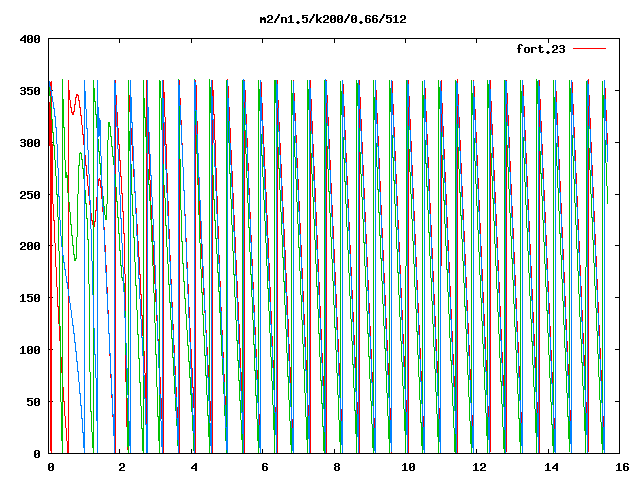Click y-axis label 300
Viewport: 640px width, 480px height.
[30, 143]
